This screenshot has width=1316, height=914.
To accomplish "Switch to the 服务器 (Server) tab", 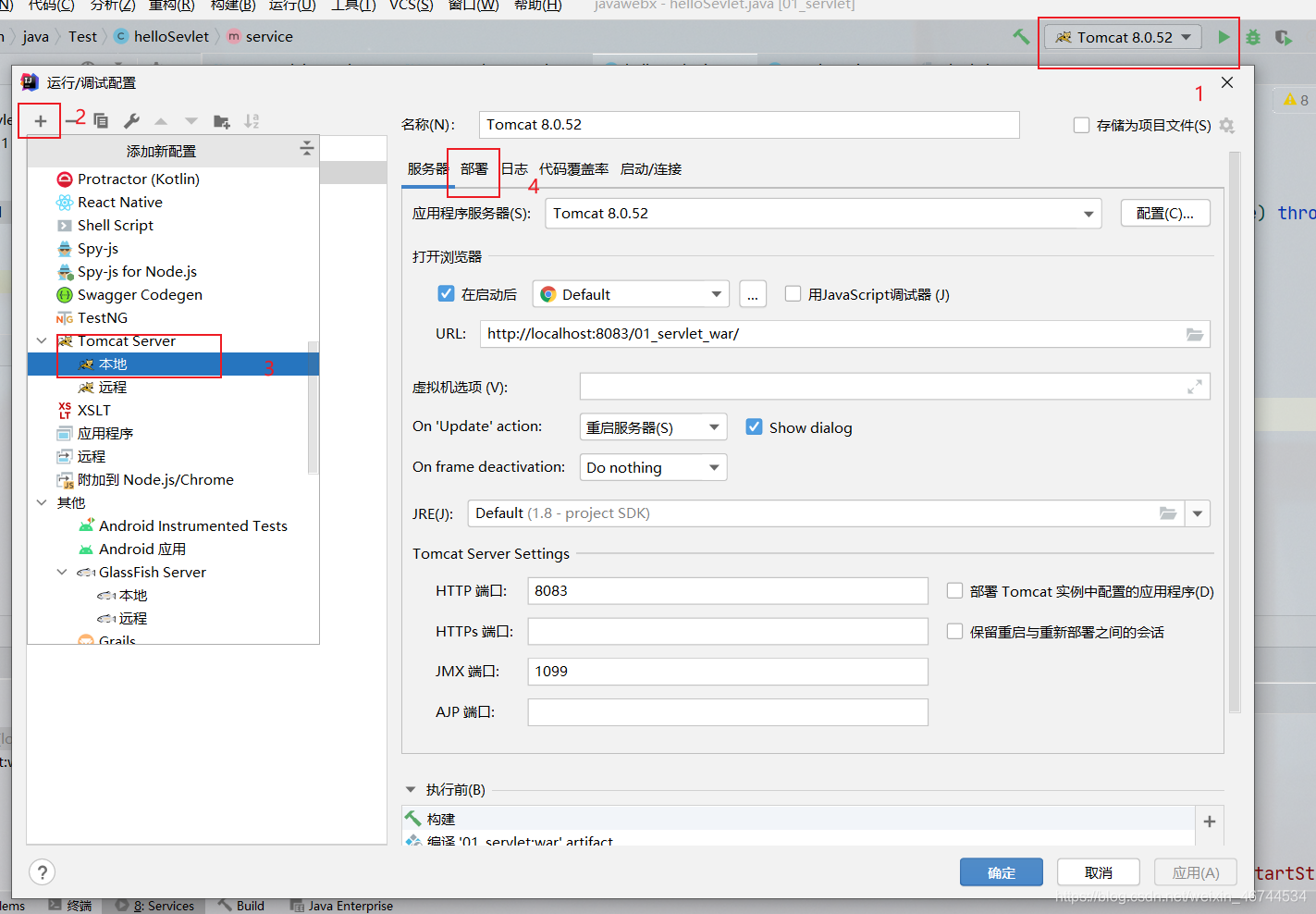I will click(427, 168).
